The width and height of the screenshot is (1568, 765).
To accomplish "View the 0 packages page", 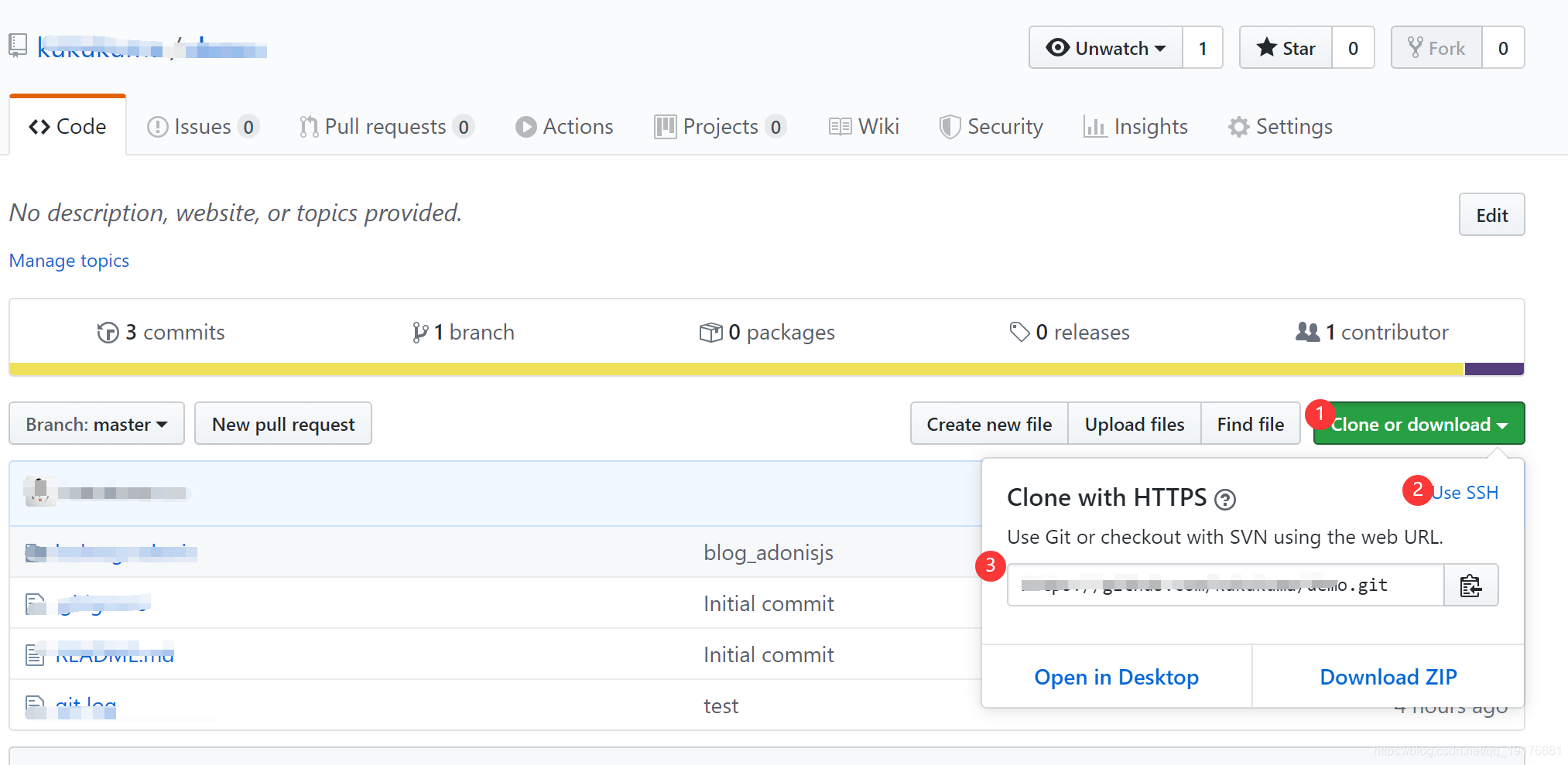I will click(767, 333).
